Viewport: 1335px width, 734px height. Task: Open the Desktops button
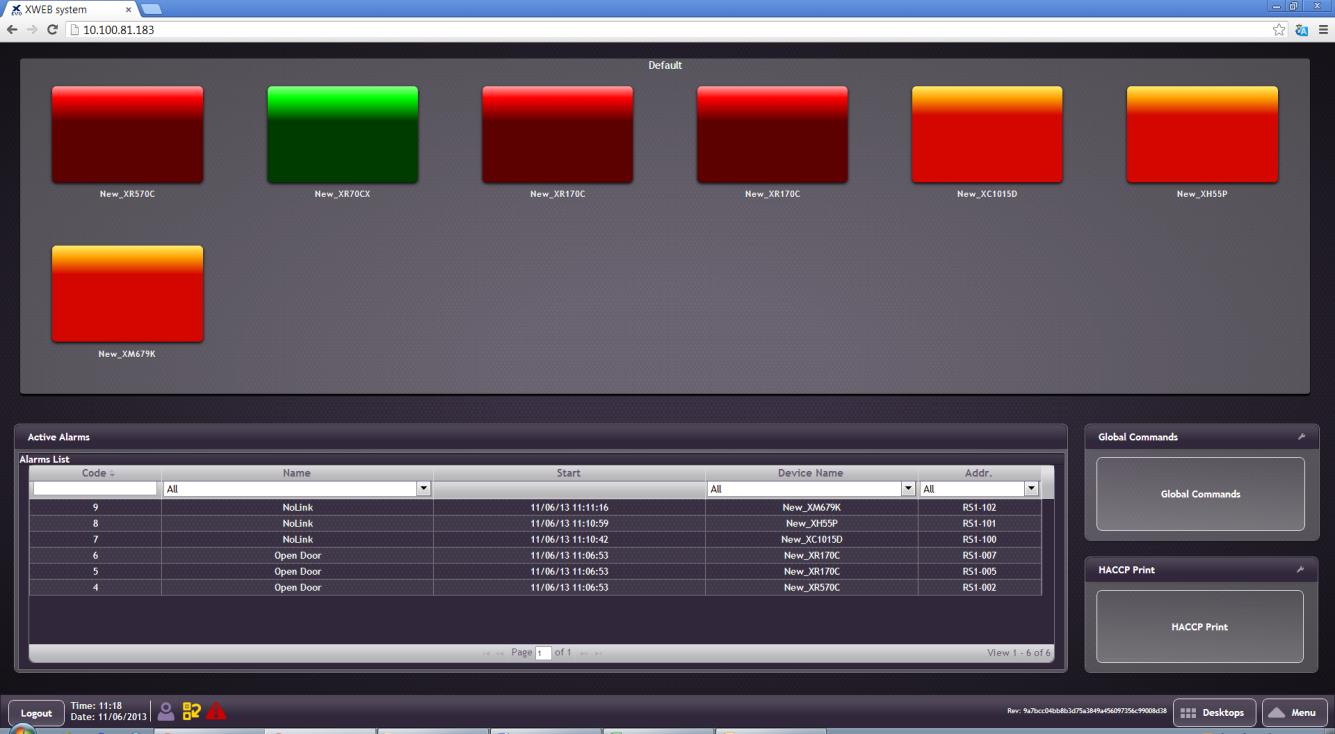[x=1214, y=713]
